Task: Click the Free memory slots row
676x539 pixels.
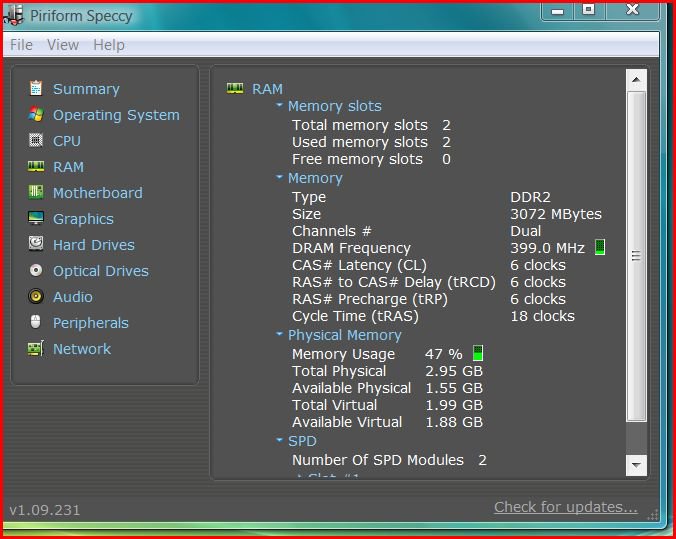Action: pyautogui.click(x=371, y=159)
